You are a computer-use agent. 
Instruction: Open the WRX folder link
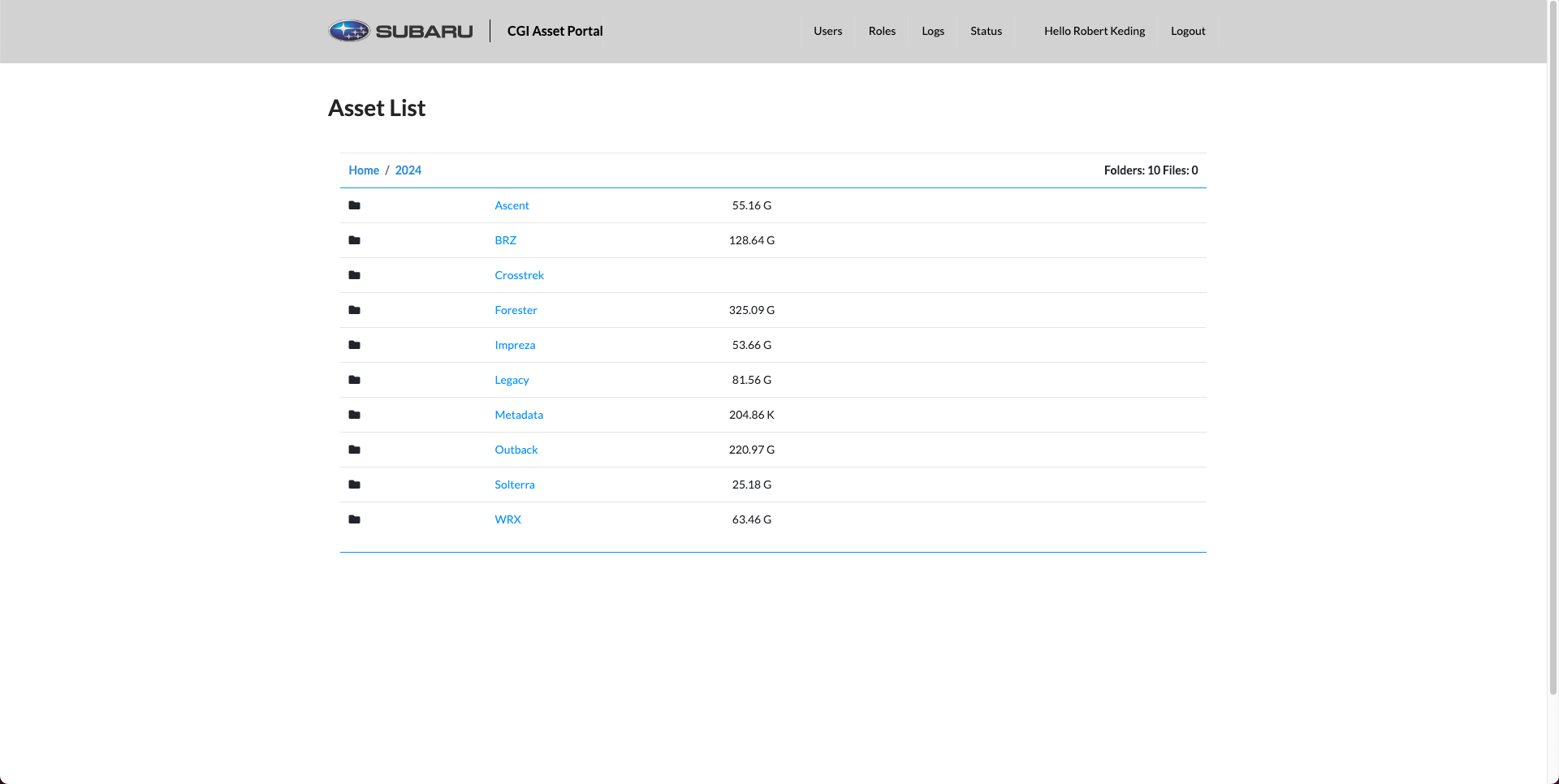click(507, 519)
